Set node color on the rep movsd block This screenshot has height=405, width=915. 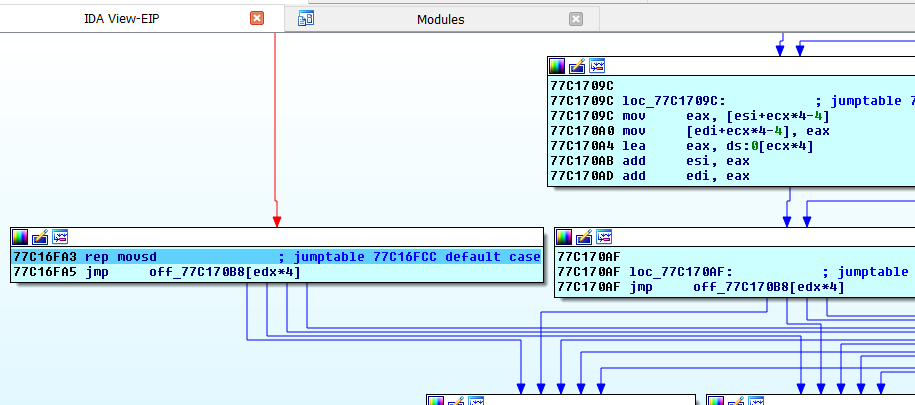(20, 237)
